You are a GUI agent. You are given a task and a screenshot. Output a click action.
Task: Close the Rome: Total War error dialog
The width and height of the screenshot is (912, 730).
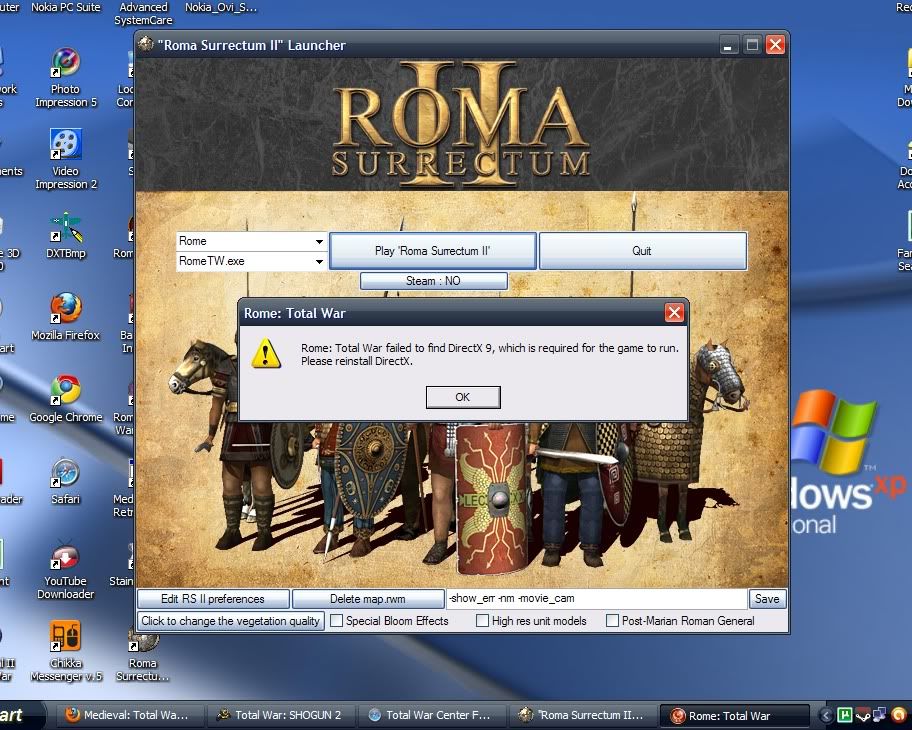[x=674, y=314]
